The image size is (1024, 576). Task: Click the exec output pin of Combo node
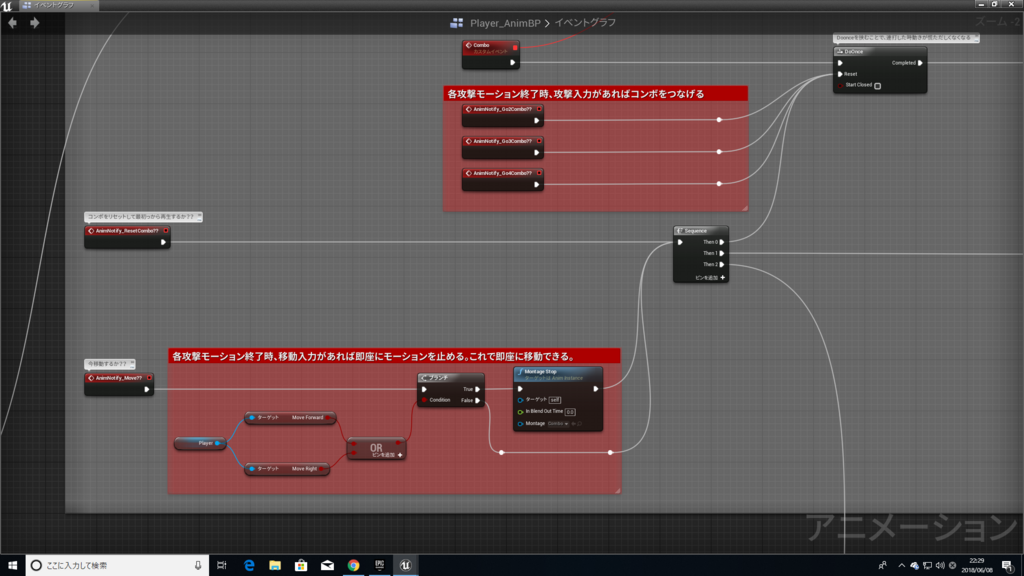tap(513, 63)
